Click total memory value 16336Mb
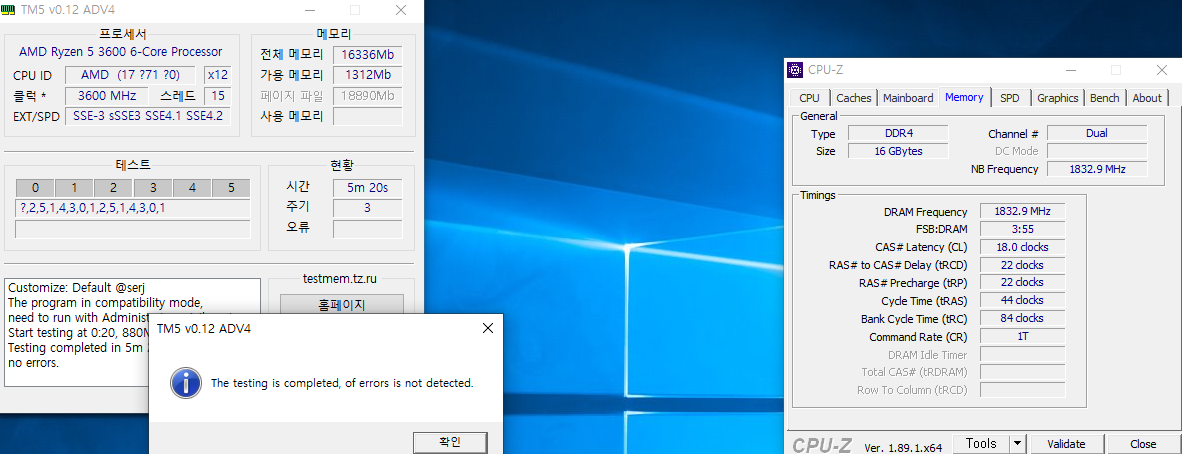The image size is (1182, 454). point(367,54)
